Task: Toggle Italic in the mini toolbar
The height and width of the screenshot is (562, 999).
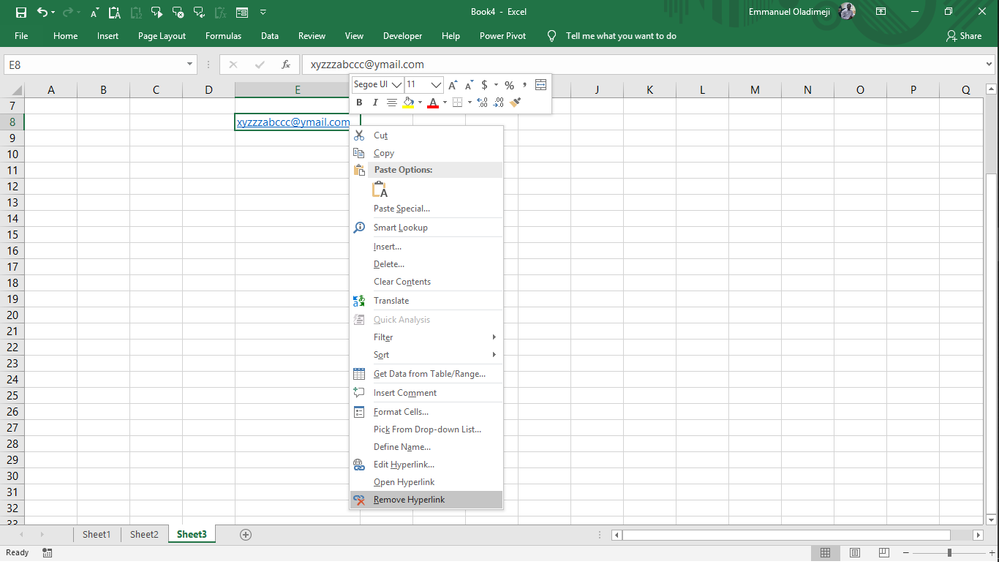Action: tap(375, 102)
